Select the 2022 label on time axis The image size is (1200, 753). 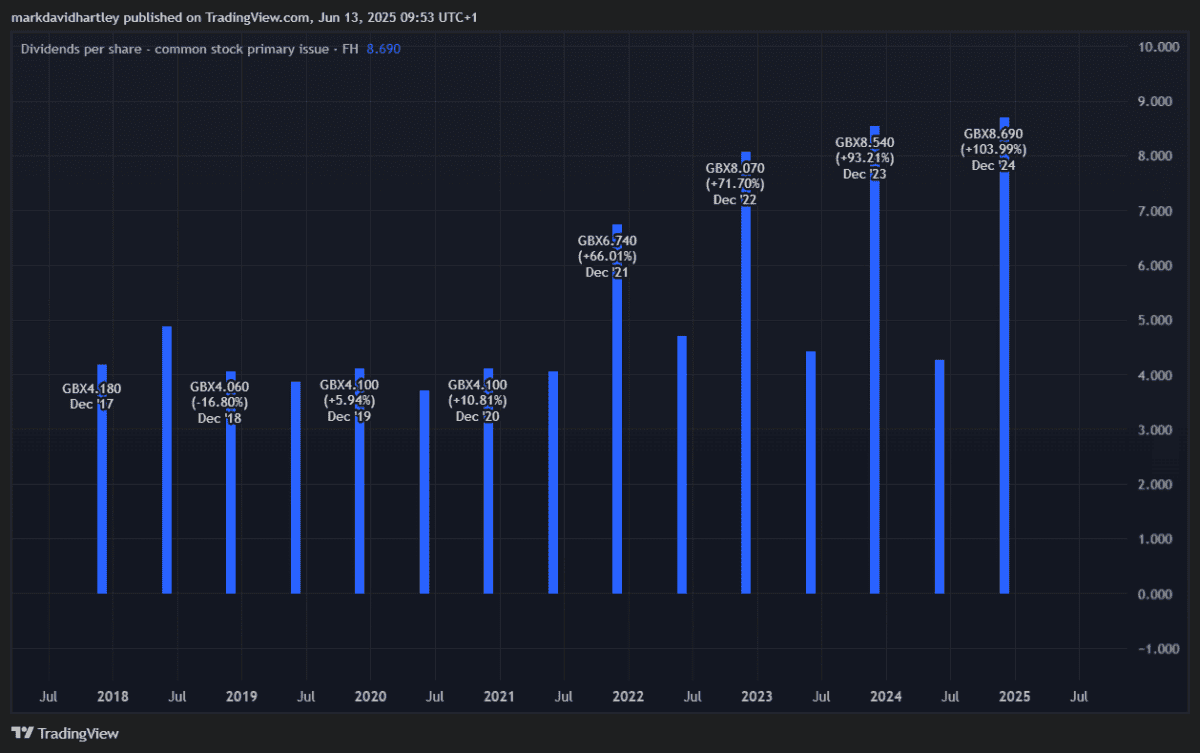(x=628, y=695)
